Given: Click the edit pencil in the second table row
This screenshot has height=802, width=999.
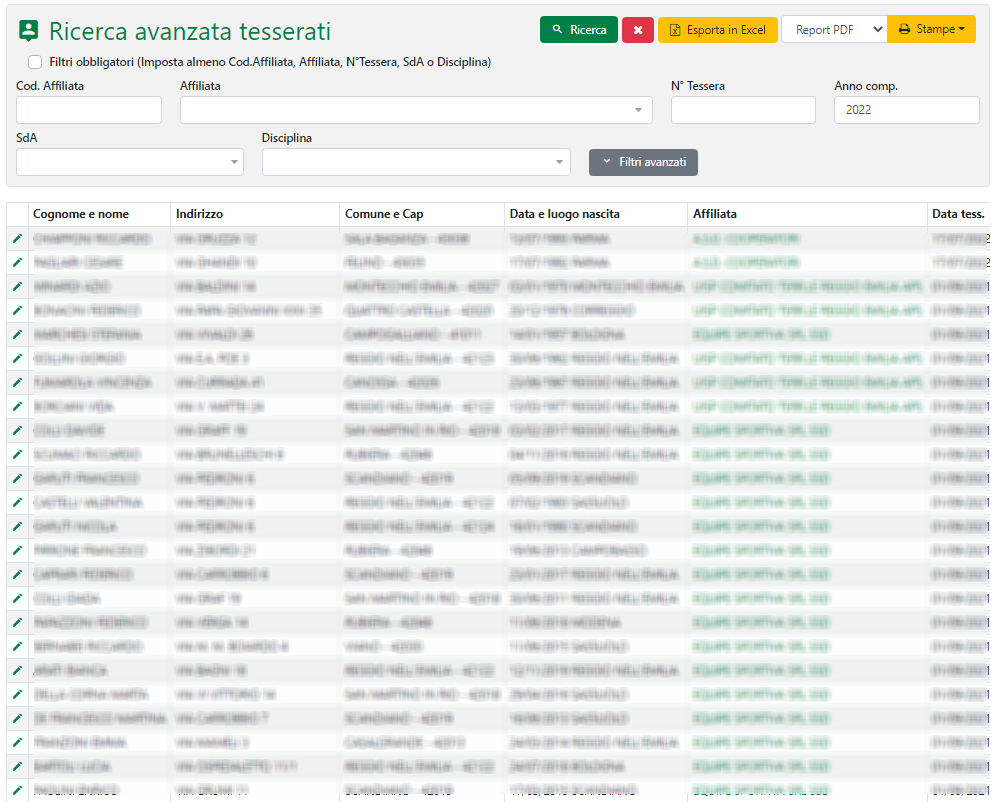Looking at the screenshot, I should (x=17, y=262).
